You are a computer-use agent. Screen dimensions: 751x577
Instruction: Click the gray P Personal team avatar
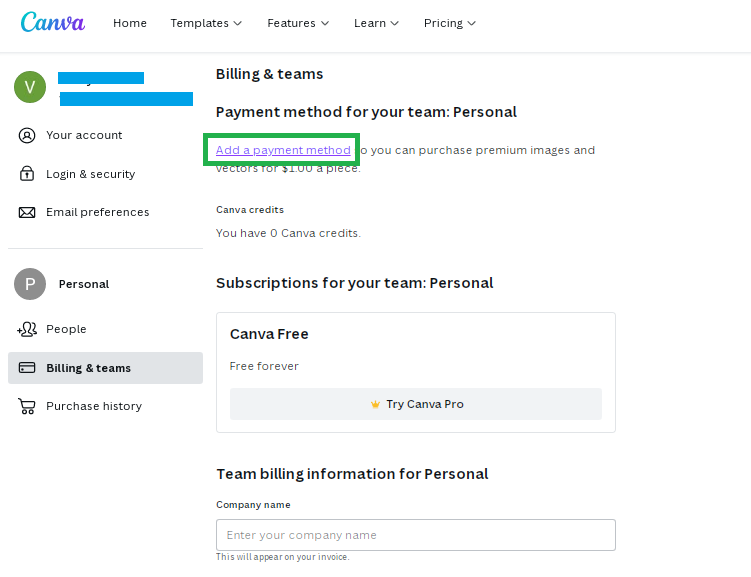pyautogui.click(x=30, y=284)
